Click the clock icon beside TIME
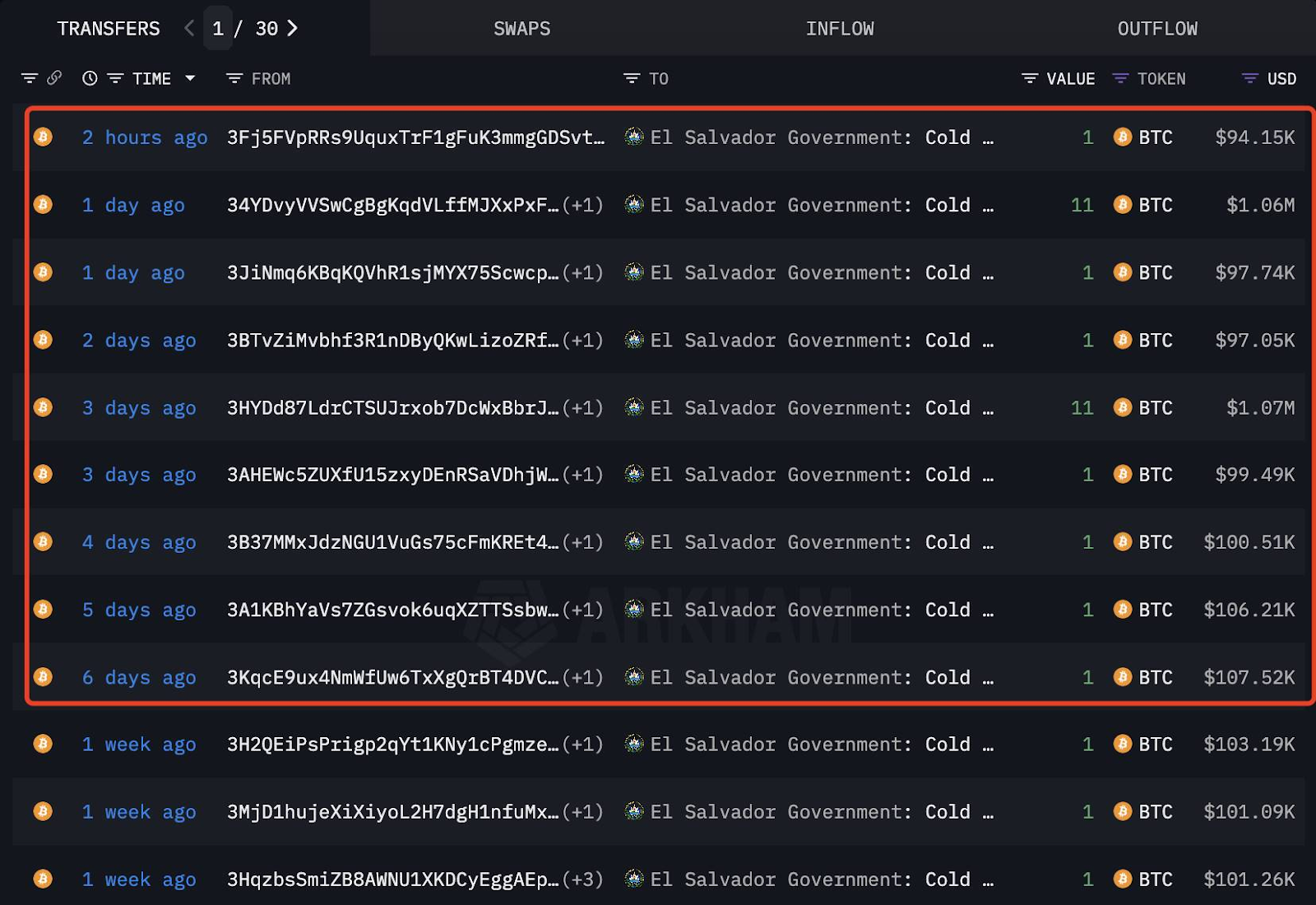 [90, 78]
